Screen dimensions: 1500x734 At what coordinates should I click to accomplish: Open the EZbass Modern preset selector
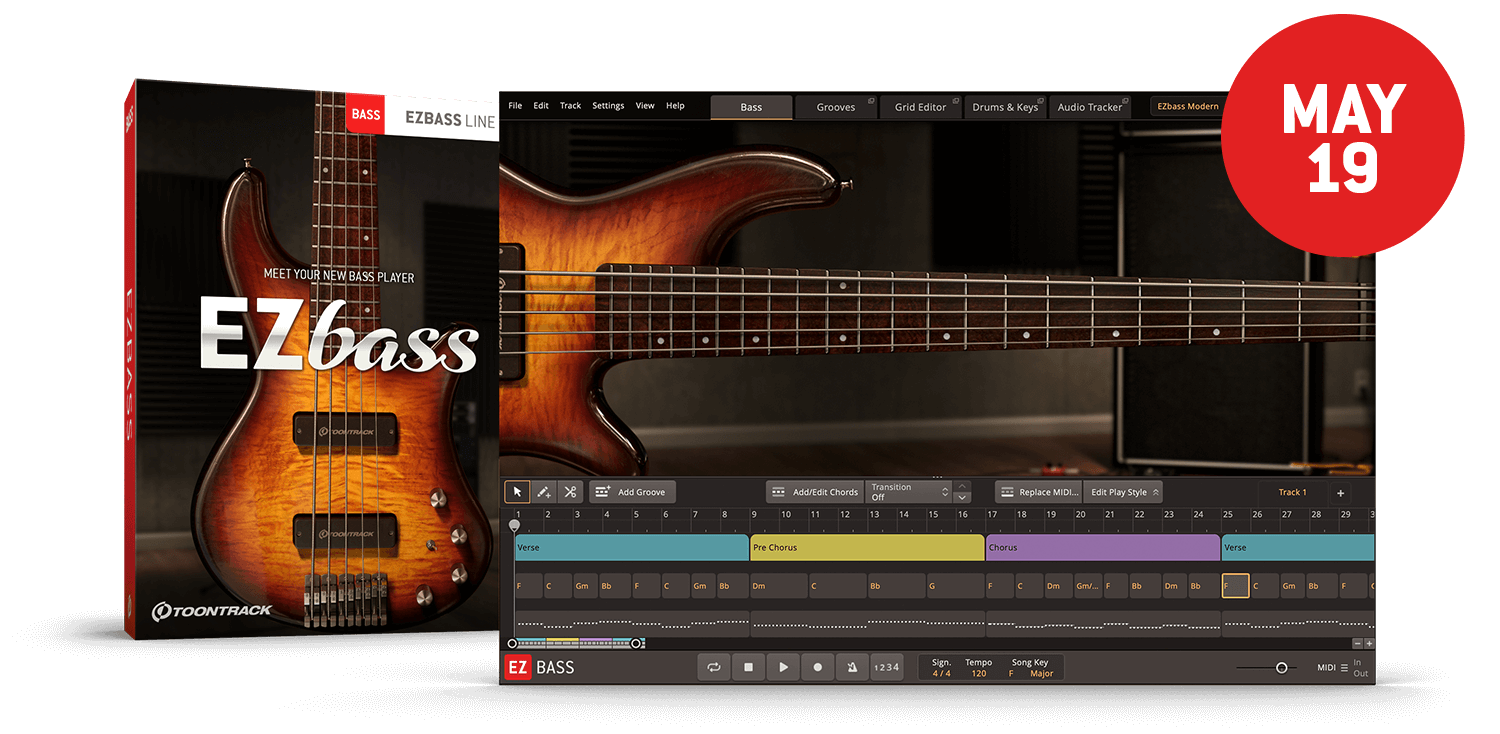(x=1187, y=106)
